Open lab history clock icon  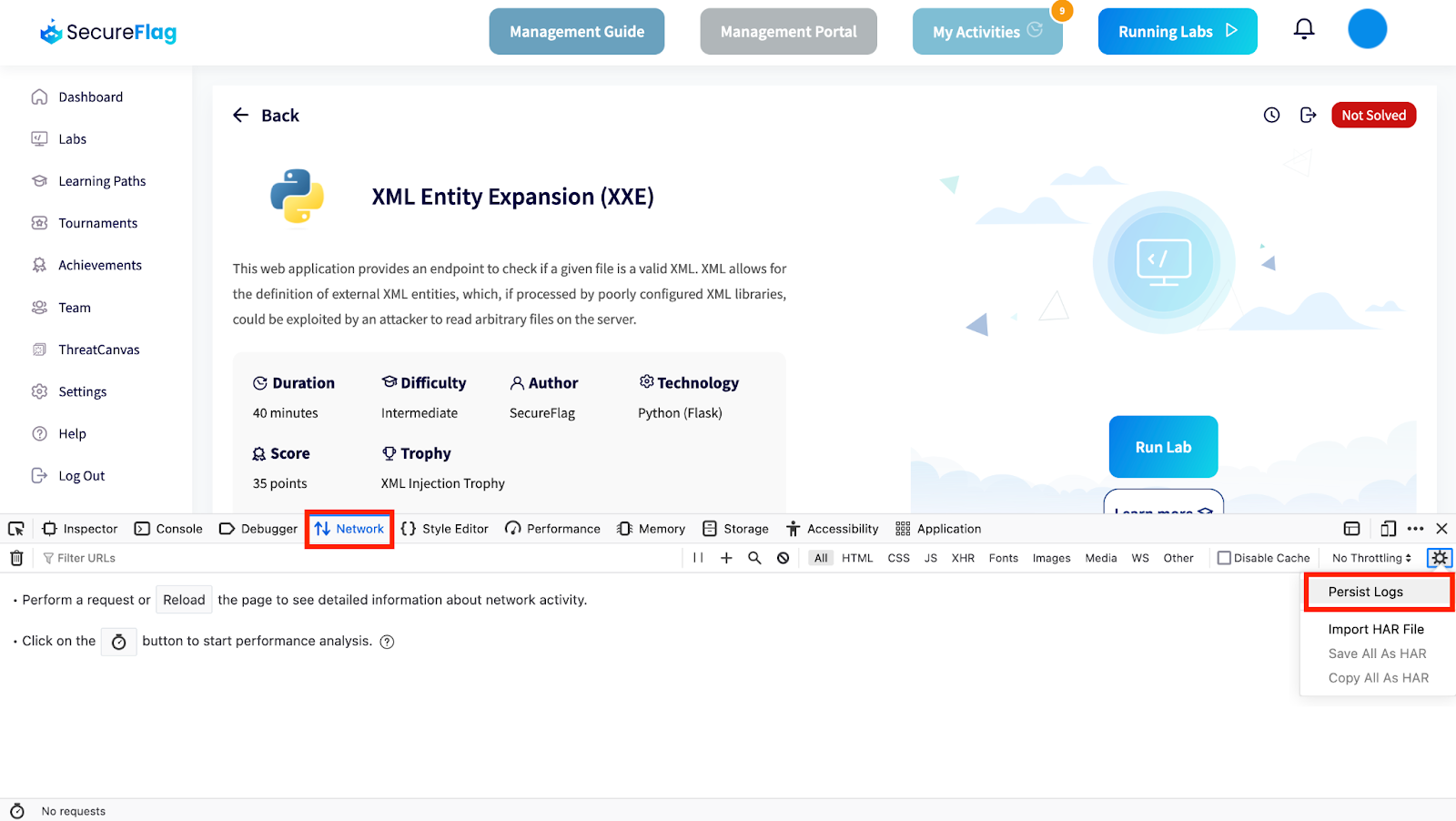(x=1271, y=115)
